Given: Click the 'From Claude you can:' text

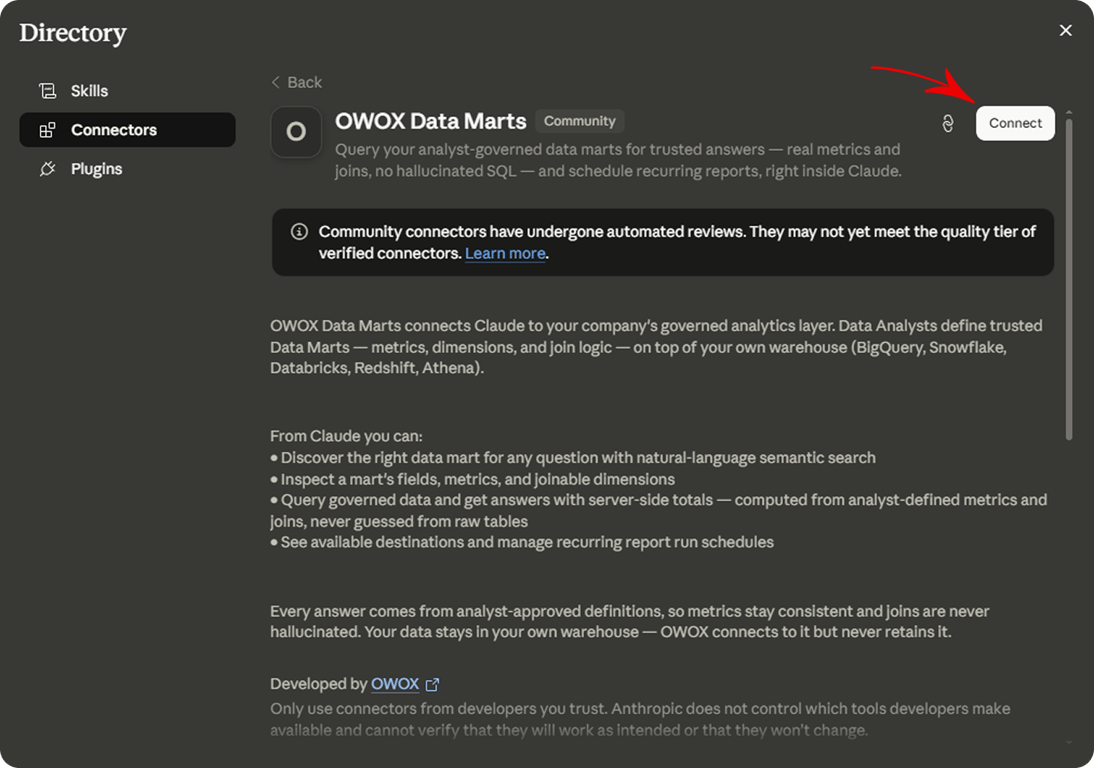Looking at the screenshot, I should click(346, 436).
